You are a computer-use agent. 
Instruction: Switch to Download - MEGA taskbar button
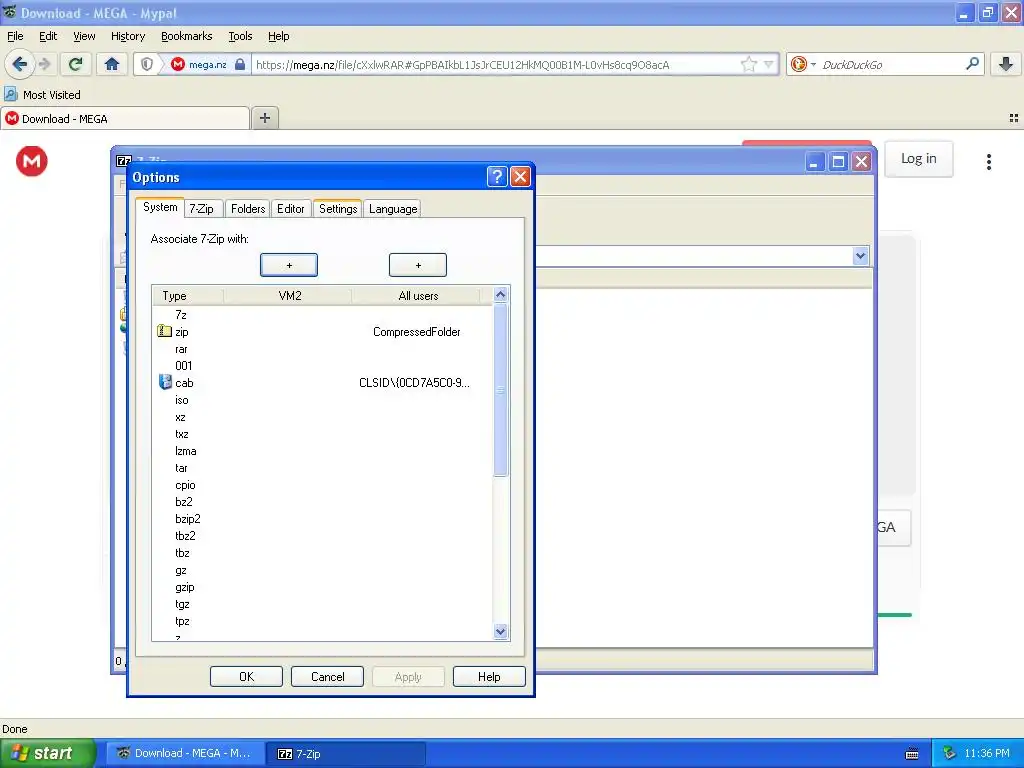point(185,754)
